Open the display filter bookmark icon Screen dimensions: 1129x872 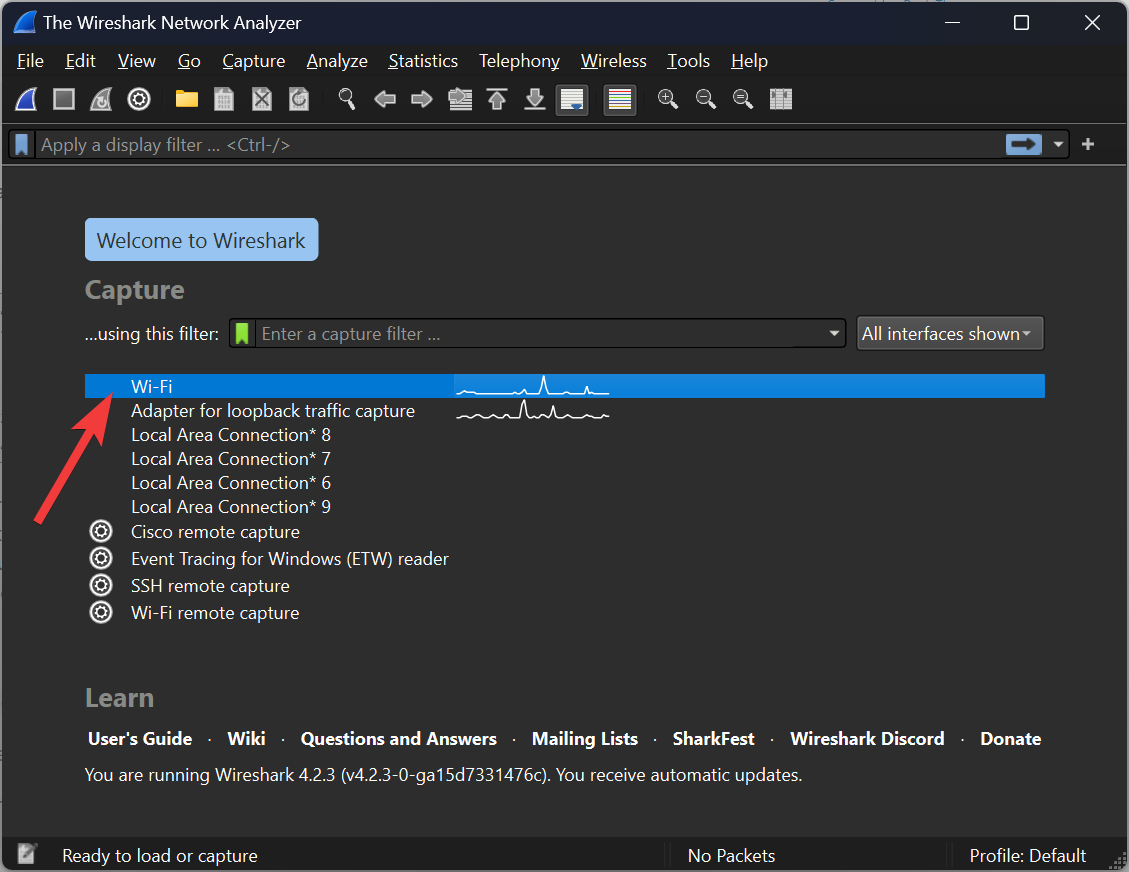click(x=20, y=144)
